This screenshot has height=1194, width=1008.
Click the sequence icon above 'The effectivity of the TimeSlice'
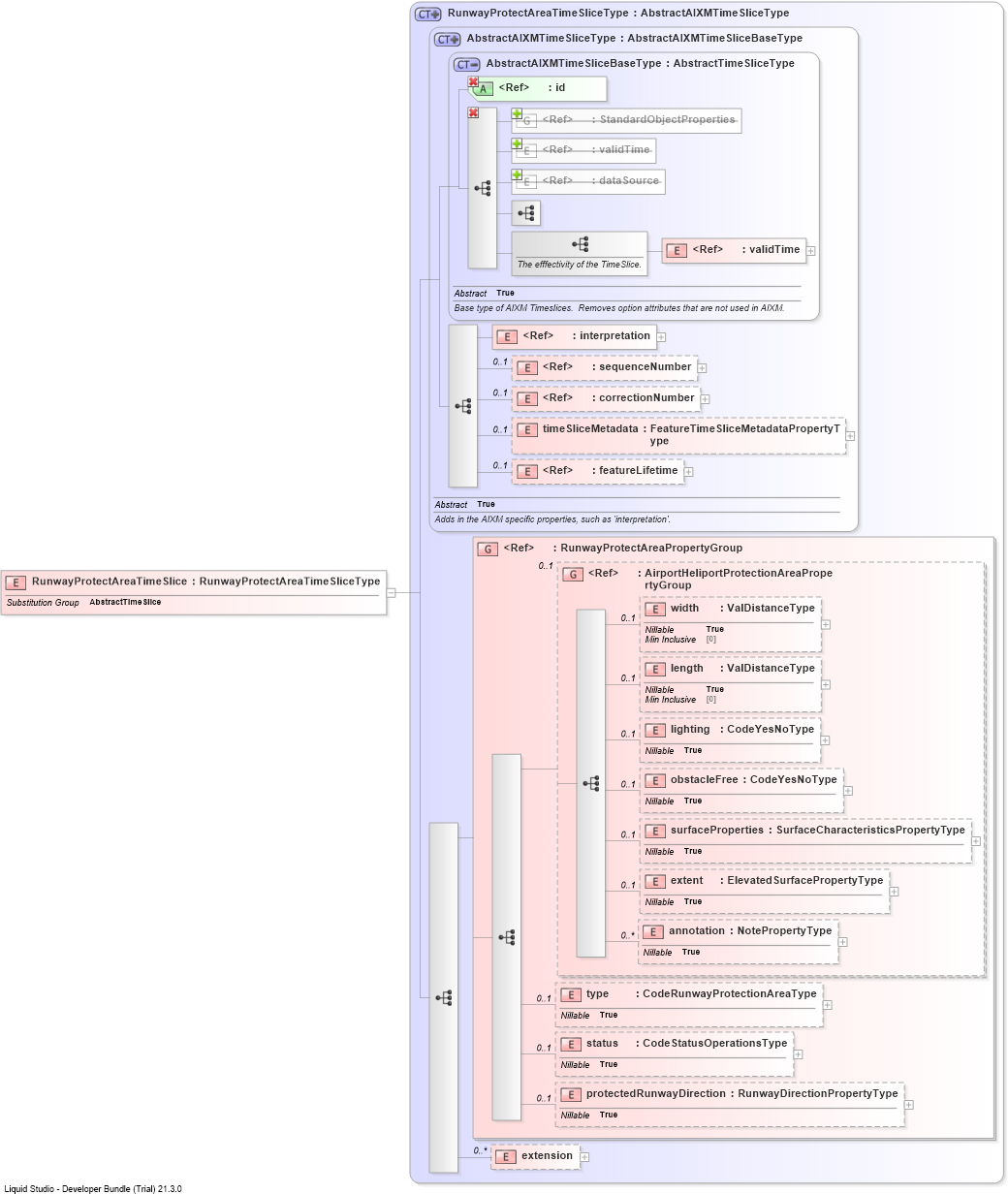tap(580, 244)
